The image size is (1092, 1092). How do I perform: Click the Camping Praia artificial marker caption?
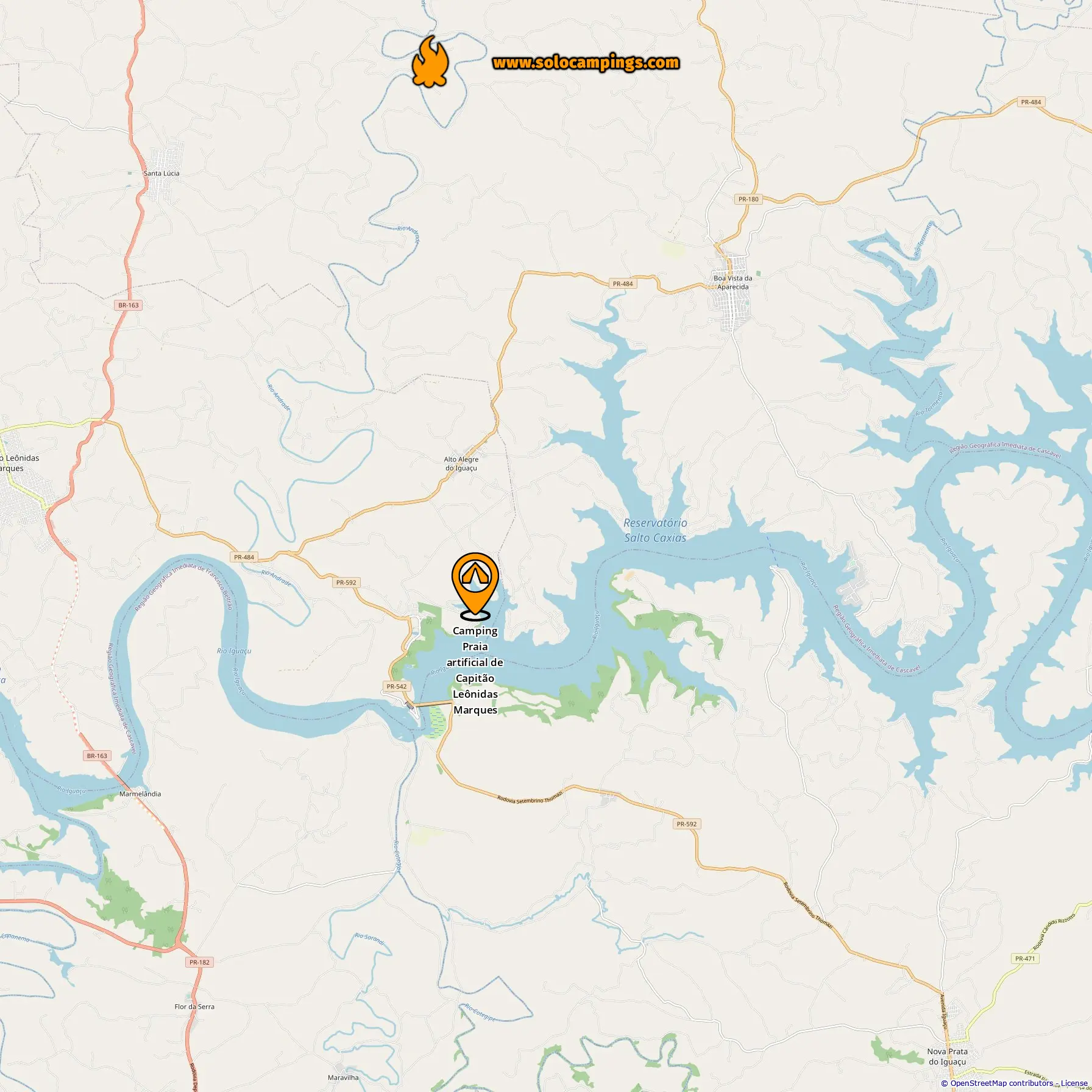[475, 670]
